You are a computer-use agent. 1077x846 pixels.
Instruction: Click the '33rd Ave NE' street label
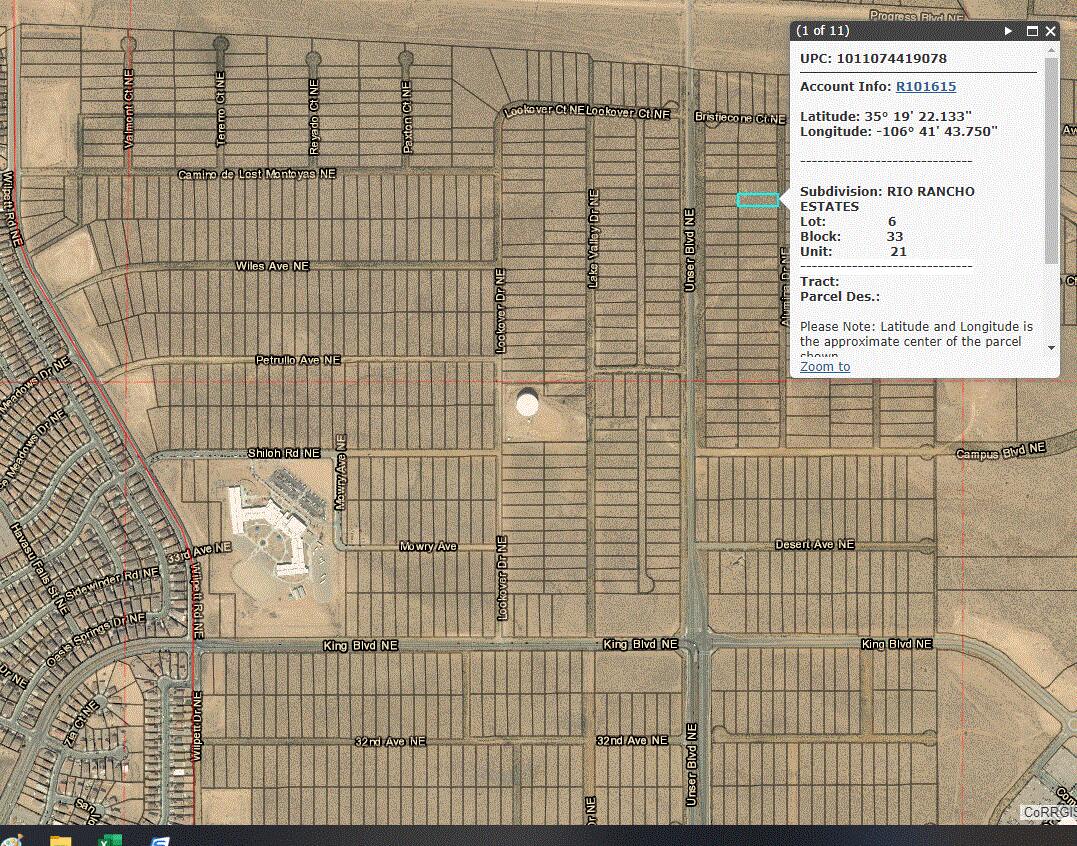[199, 553]
